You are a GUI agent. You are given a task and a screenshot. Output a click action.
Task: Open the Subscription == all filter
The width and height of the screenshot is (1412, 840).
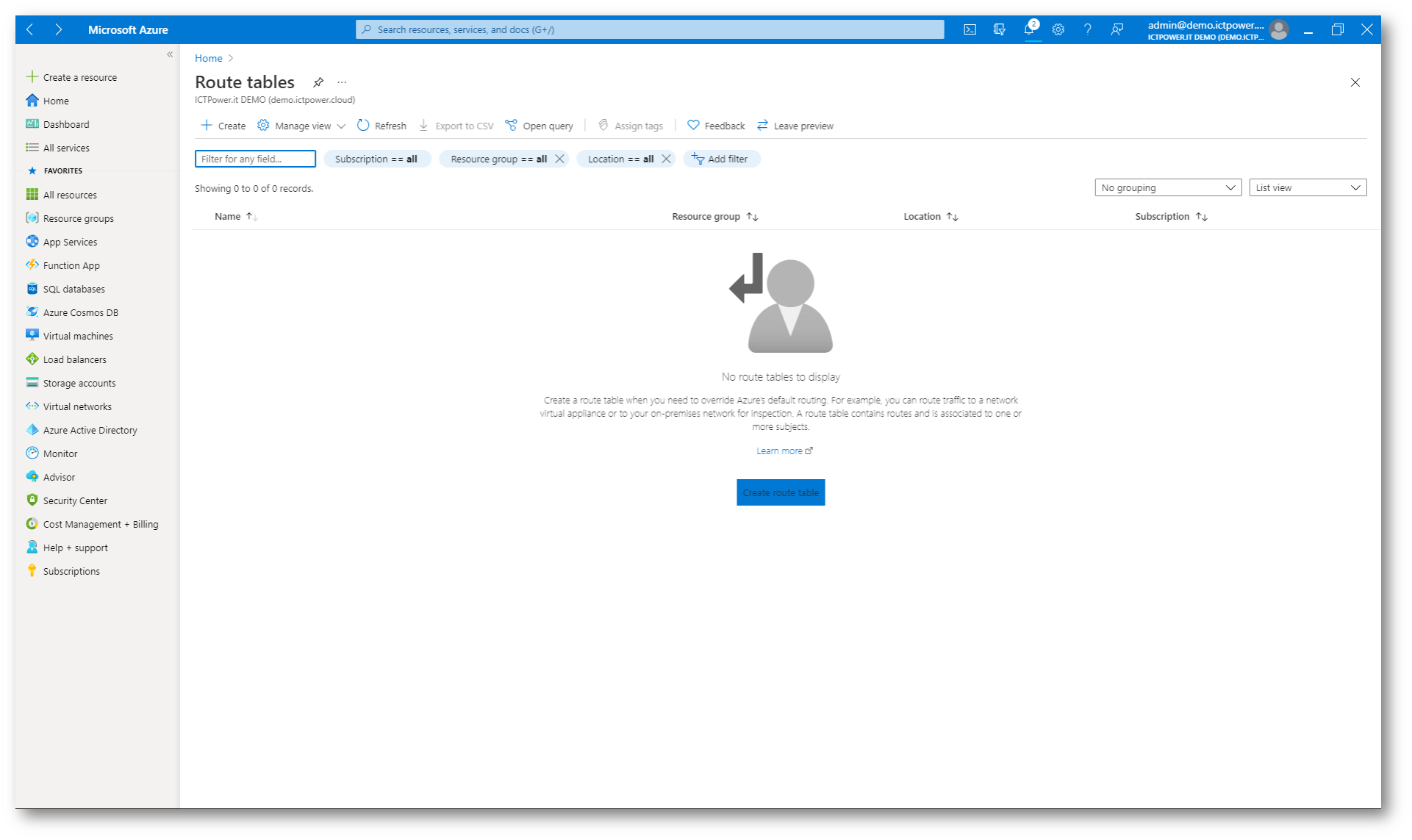pos(376,159)
